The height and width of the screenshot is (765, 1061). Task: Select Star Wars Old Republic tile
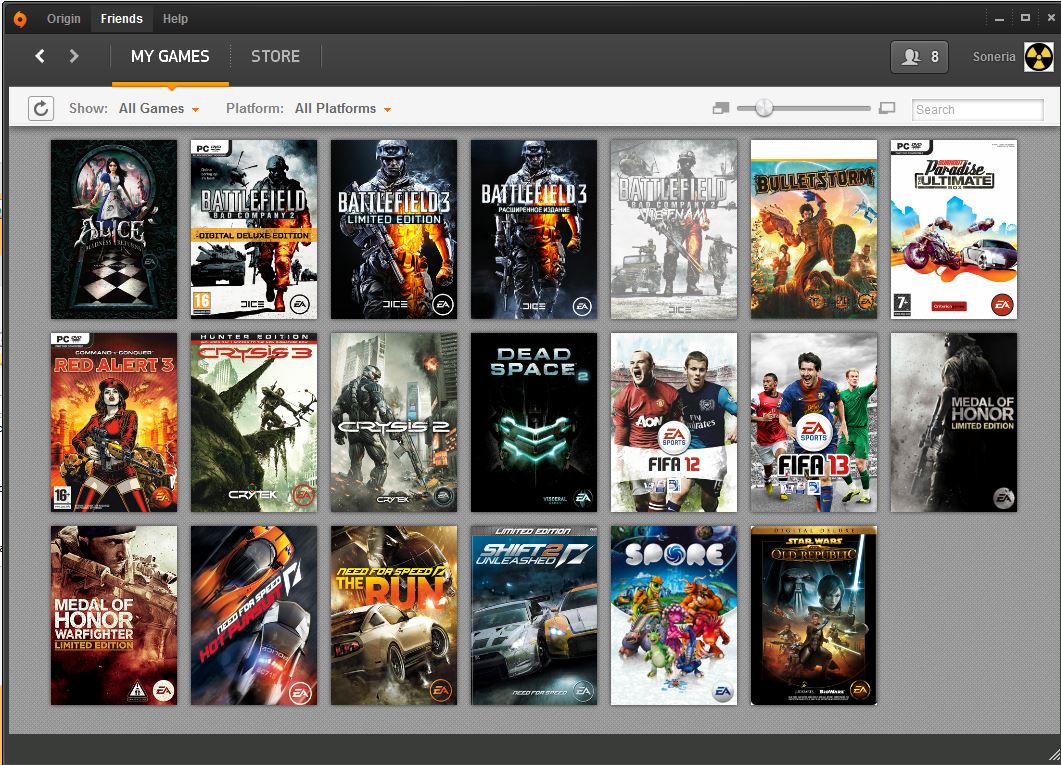click(814, 616)
